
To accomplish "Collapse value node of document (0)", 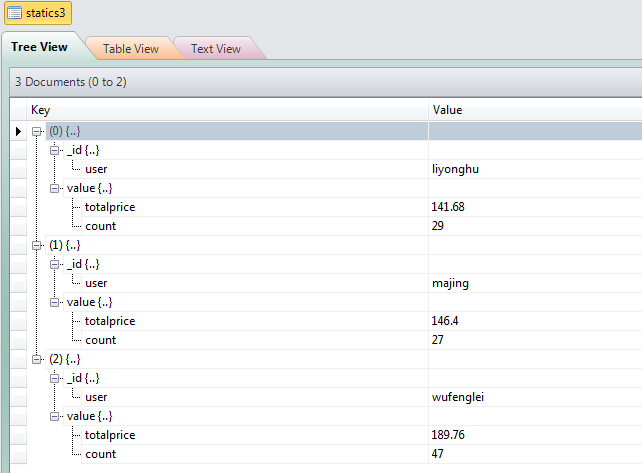I will click(54, 188).
